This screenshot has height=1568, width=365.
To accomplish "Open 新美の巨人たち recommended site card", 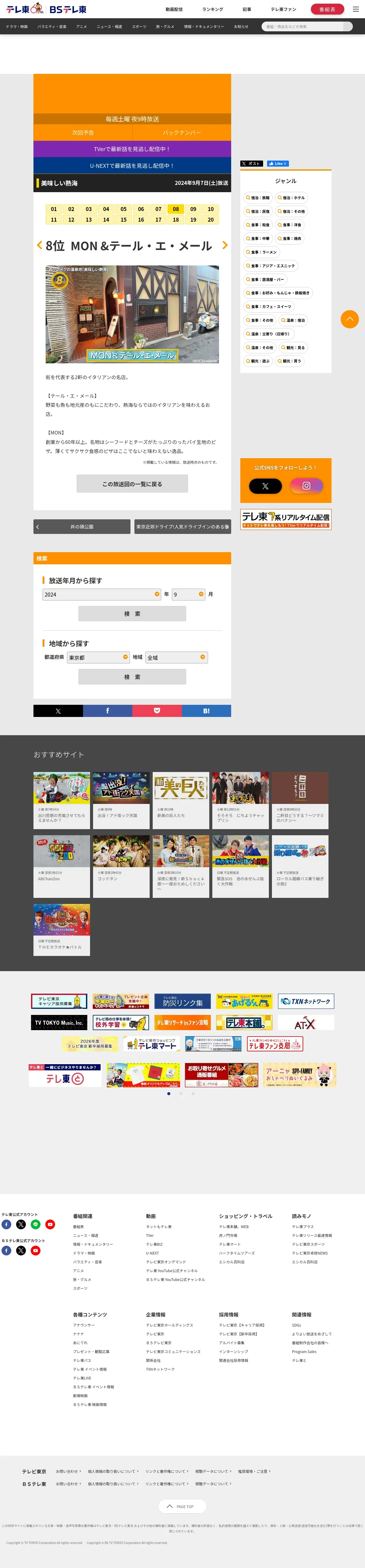I will pos(181,801).
